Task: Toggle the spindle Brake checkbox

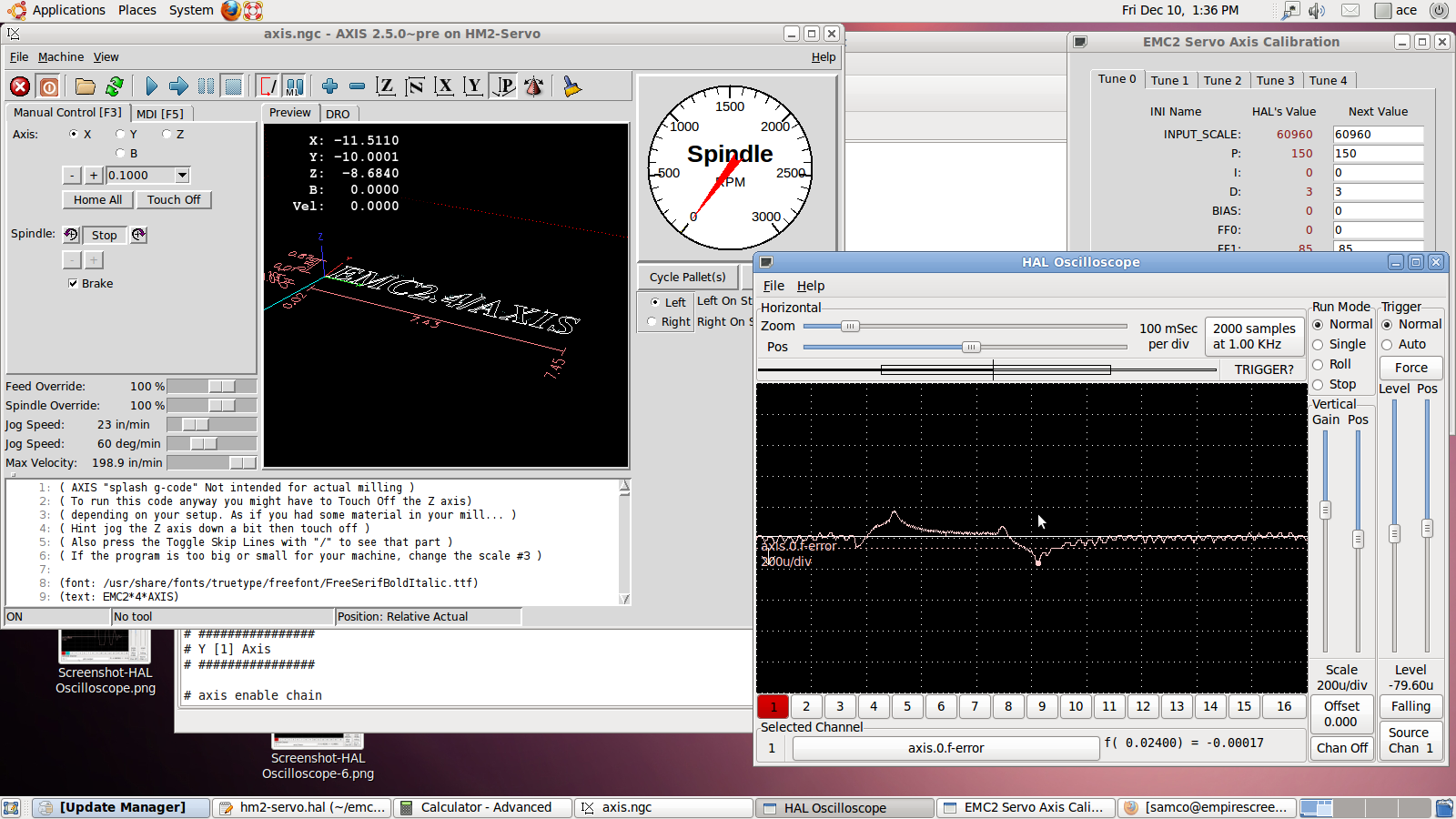Action: point(73,283)
